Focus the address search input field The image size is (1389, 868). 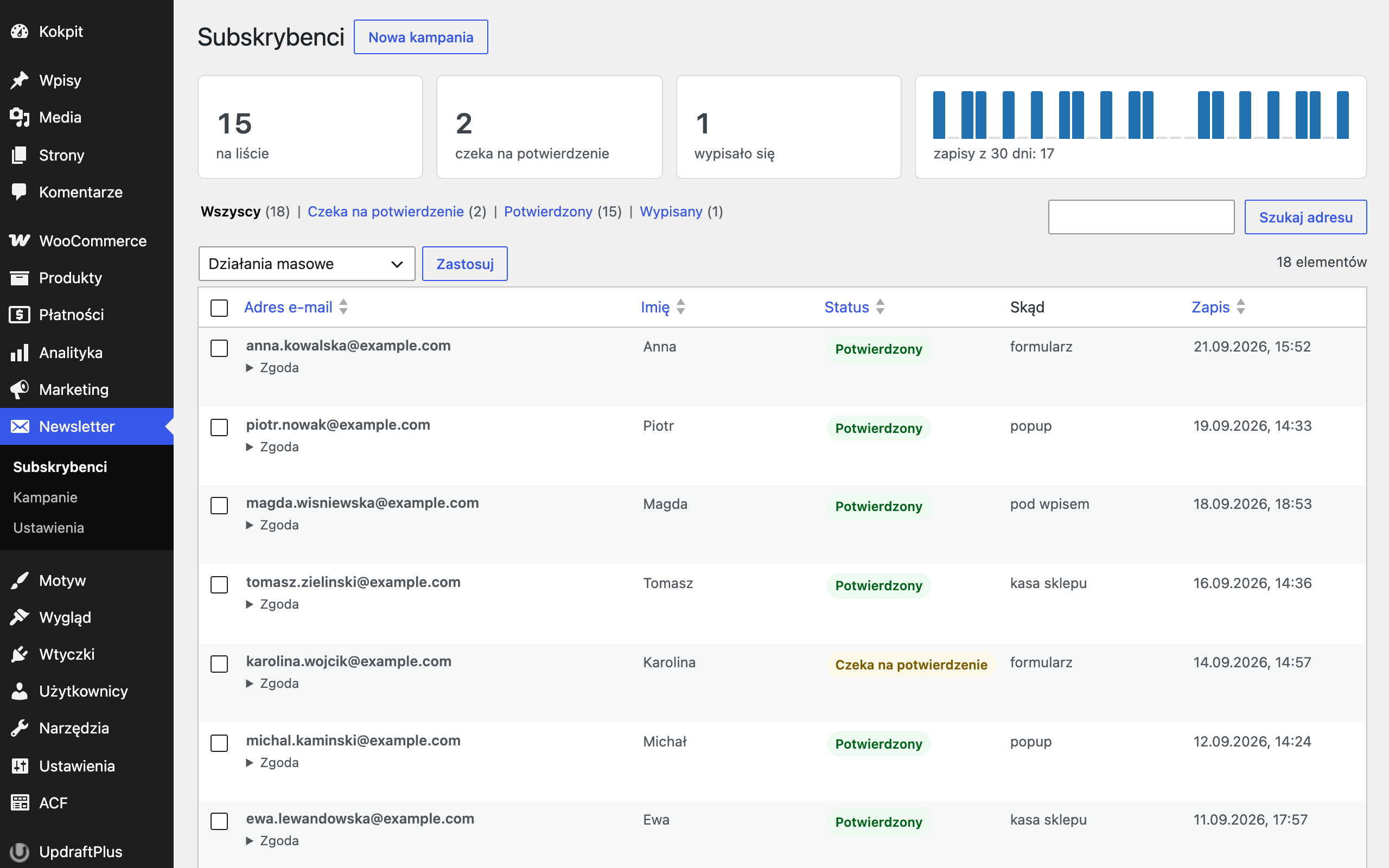[1141, 217]
